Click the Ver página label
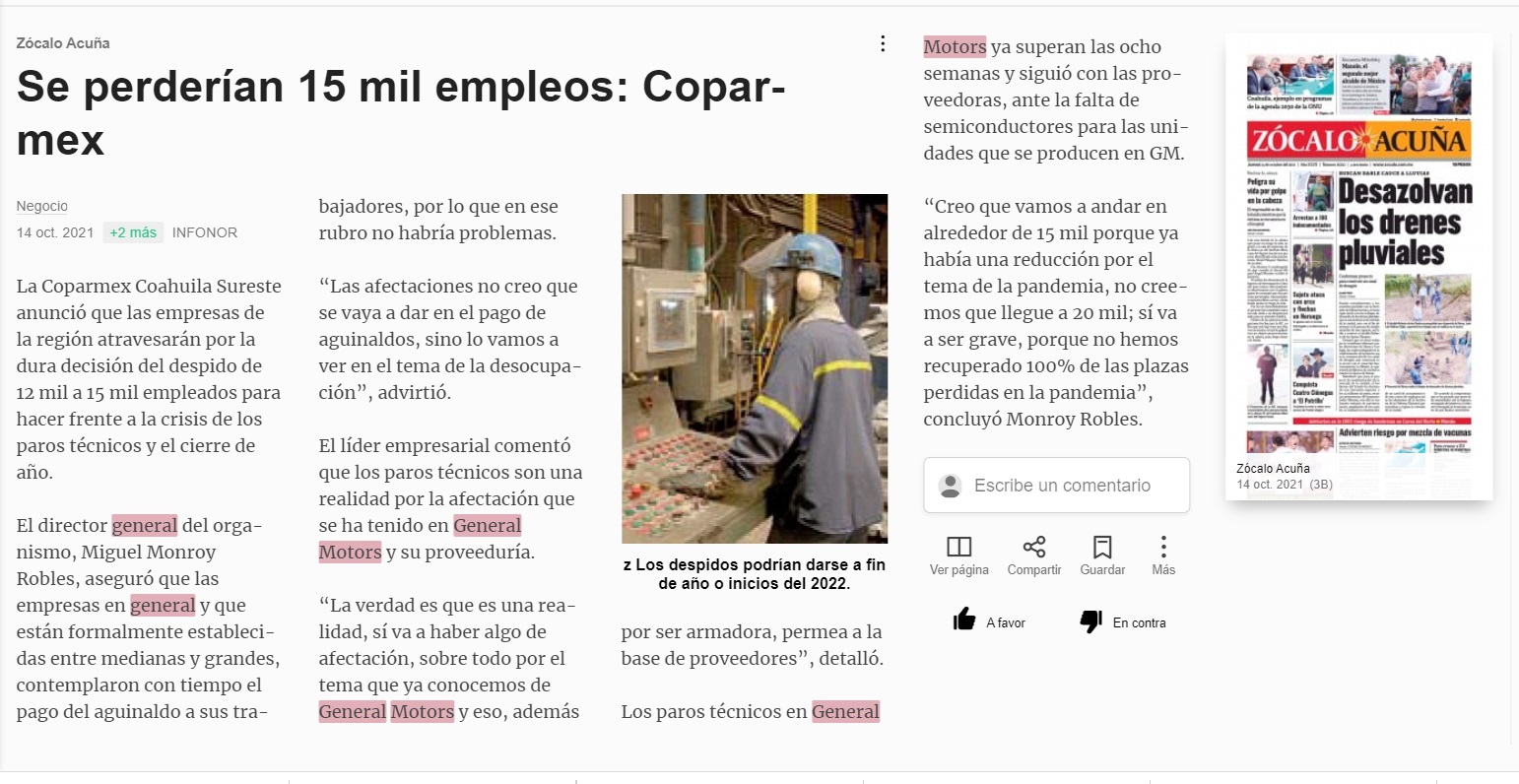1519x784 pixels. click(x=959, y=570)
